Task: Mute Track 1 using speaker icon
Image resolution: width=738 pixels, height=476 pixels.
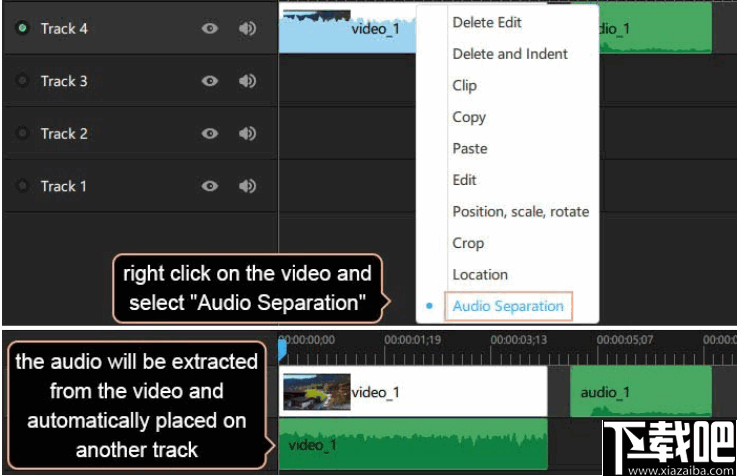Action: [x=247, y=186]
